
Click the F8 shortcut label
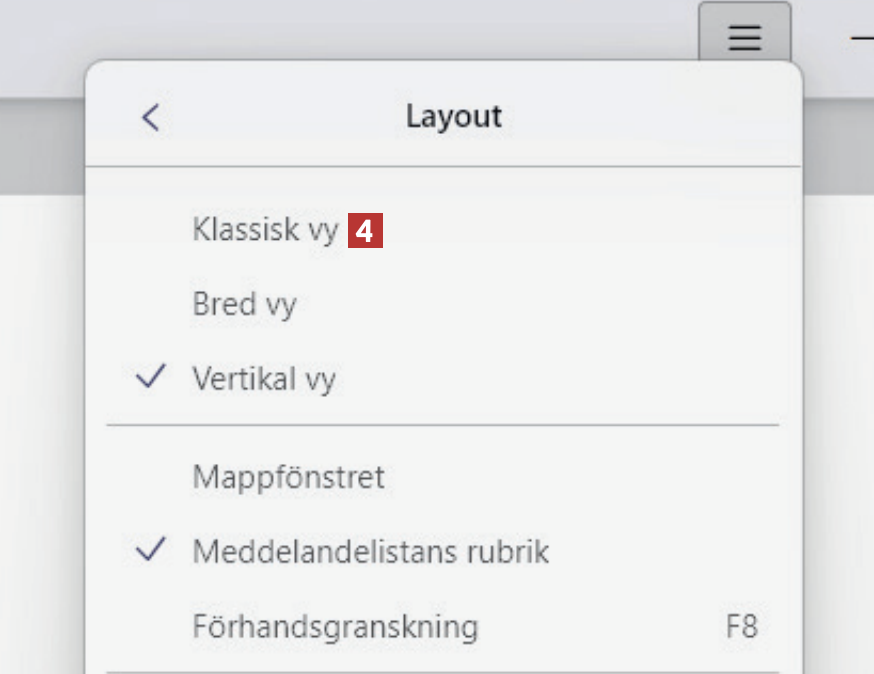[741, 627]
